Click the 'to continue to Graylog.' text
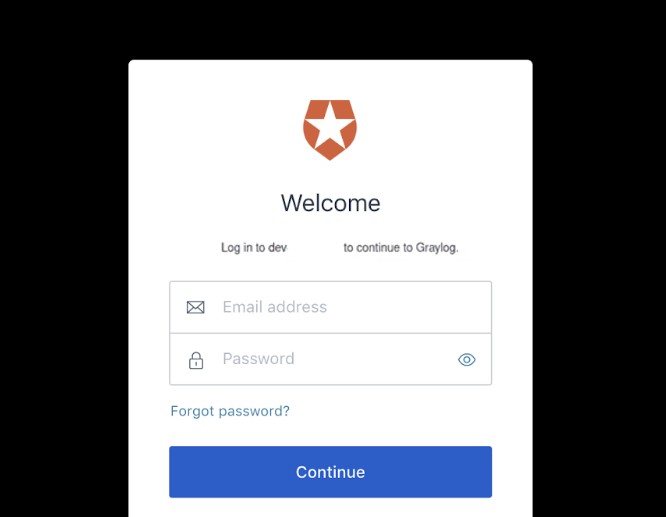 [x=401, y=248]
